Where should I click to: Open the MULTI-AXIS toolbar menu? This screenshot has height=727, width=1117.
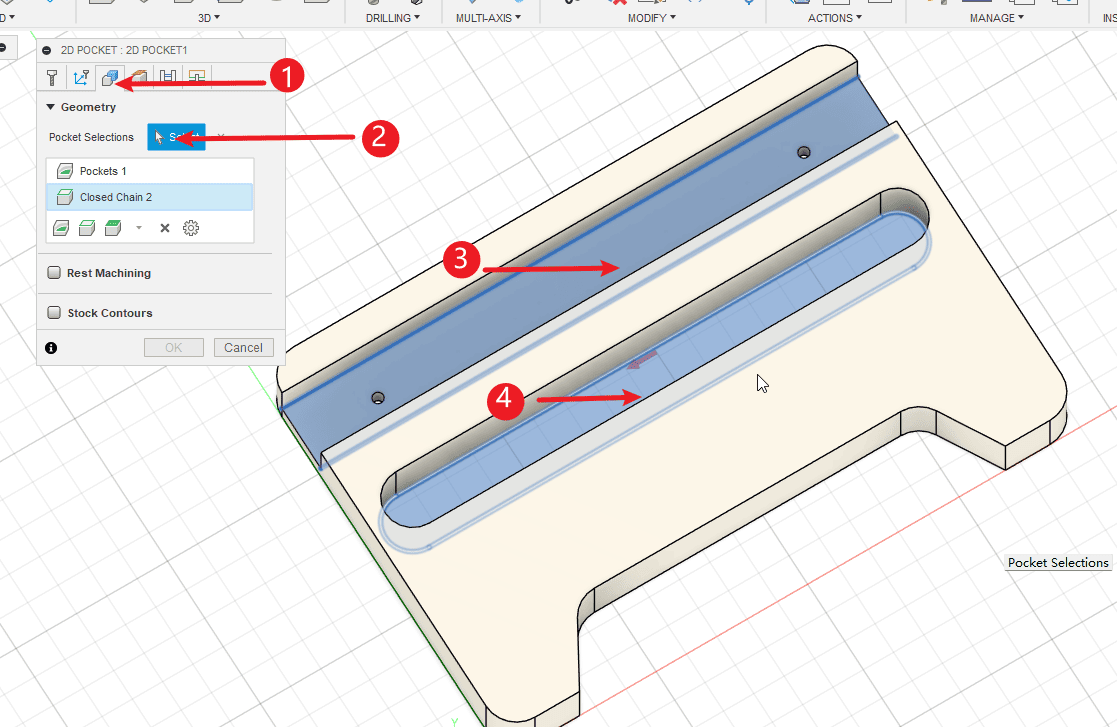[487, 18]
